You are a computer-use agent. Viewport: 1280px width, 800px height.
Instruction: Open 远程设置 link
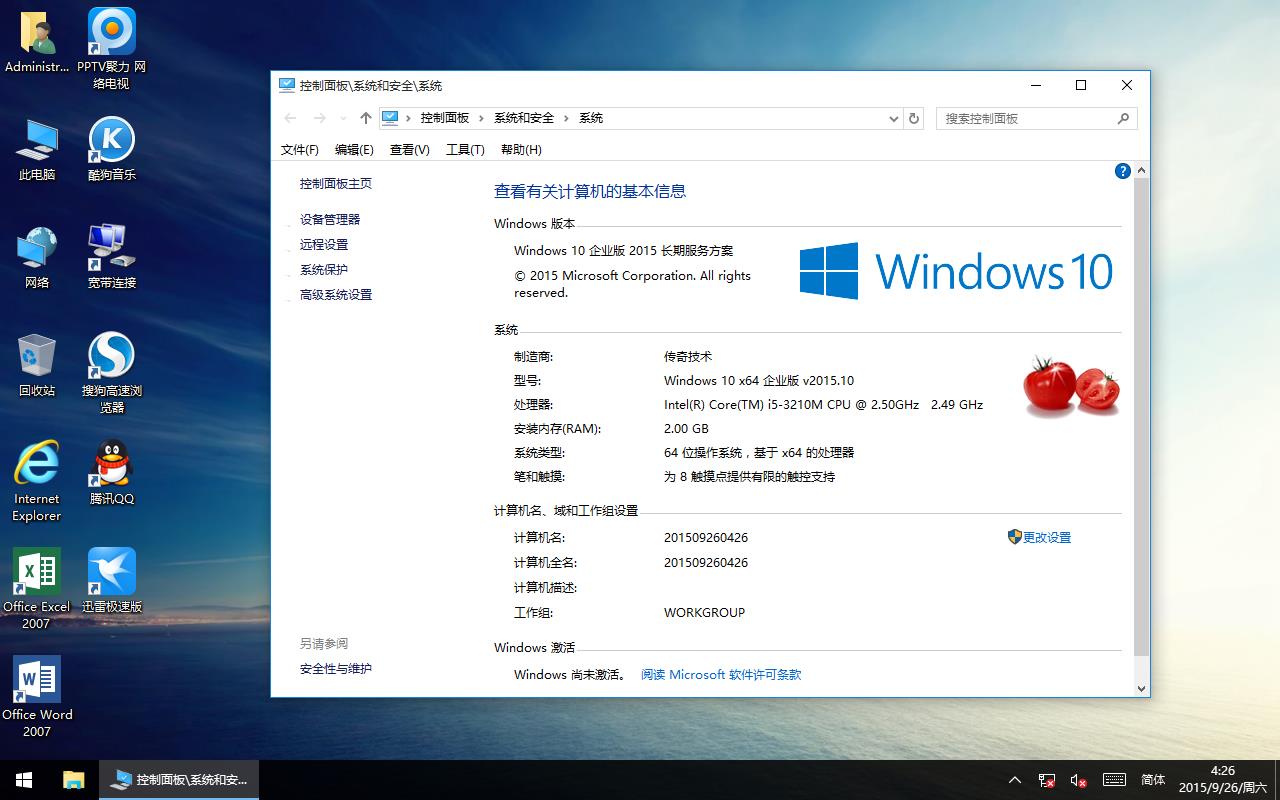(324, 244)
